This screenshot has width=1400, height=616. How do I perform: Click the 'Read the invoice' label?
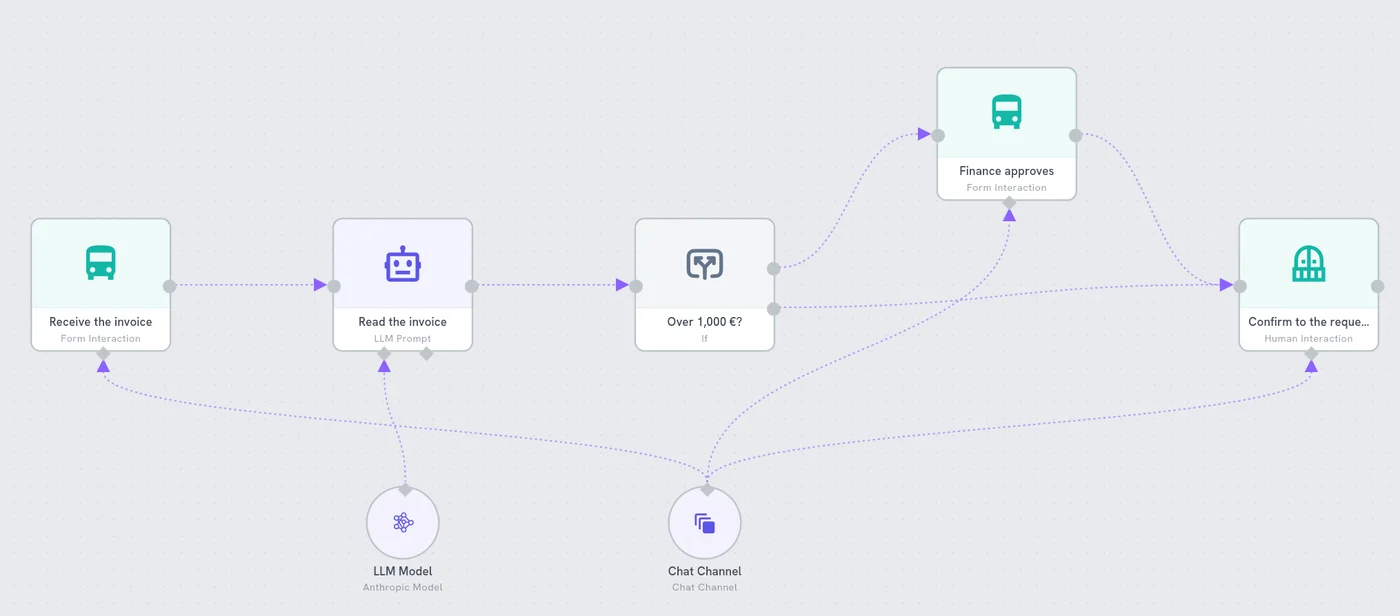403,322
